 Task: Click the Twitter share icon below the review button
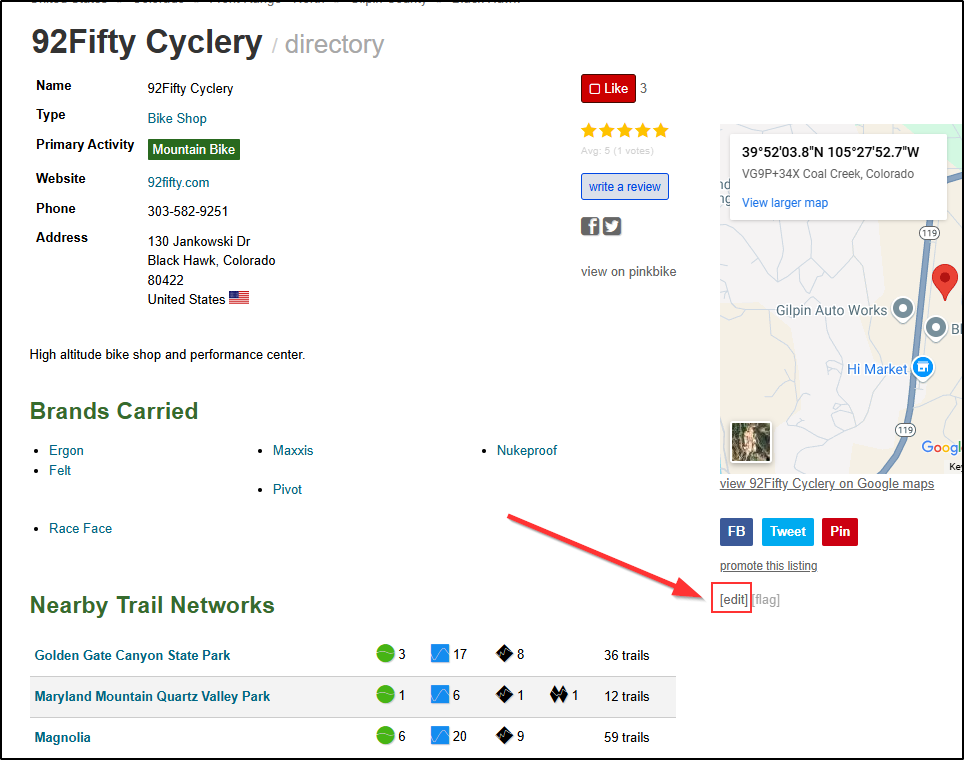click(x=612, y=226)
